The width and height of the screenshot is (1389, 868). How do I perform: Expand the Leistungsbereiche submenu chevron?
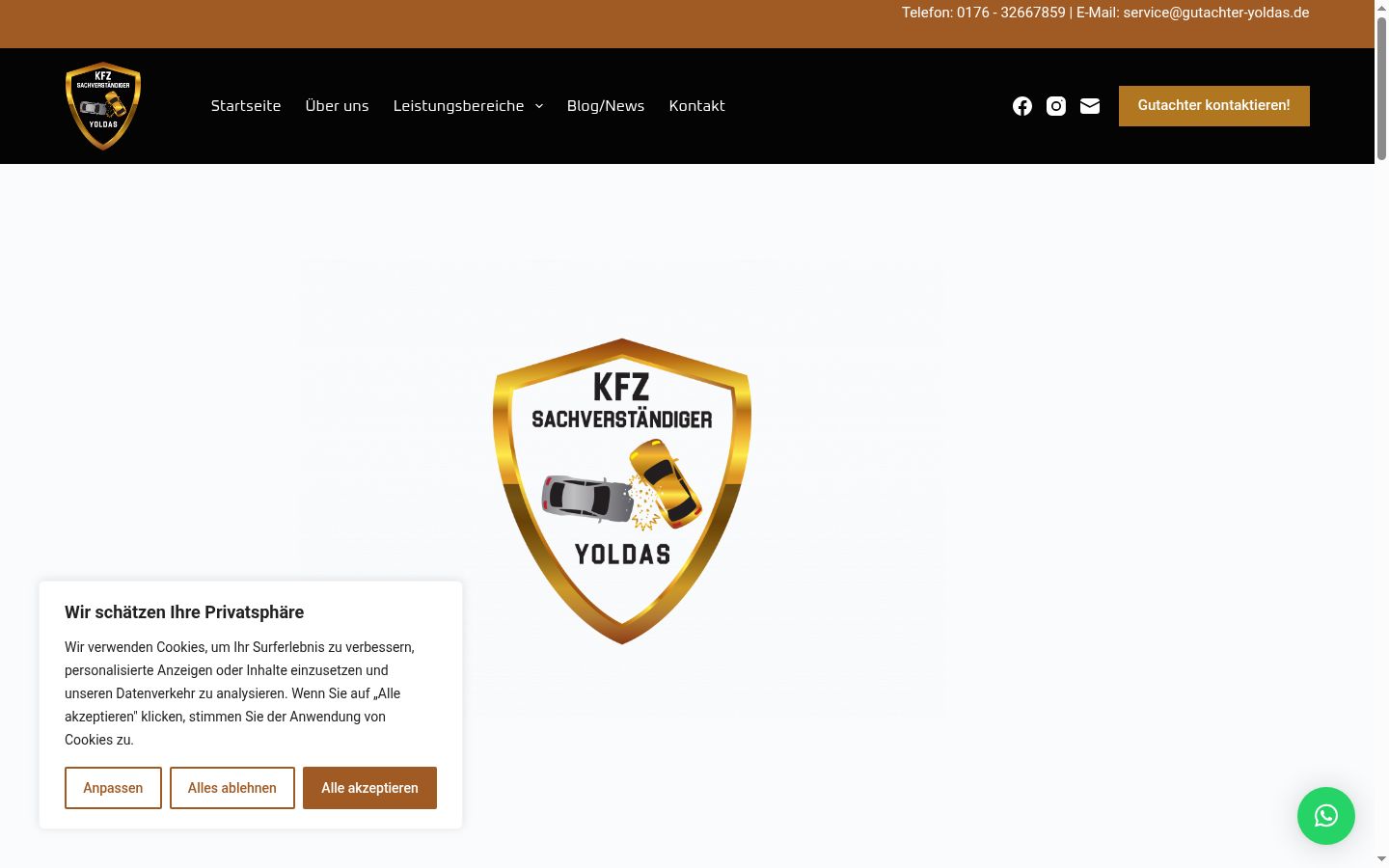[x=539, y=106]
